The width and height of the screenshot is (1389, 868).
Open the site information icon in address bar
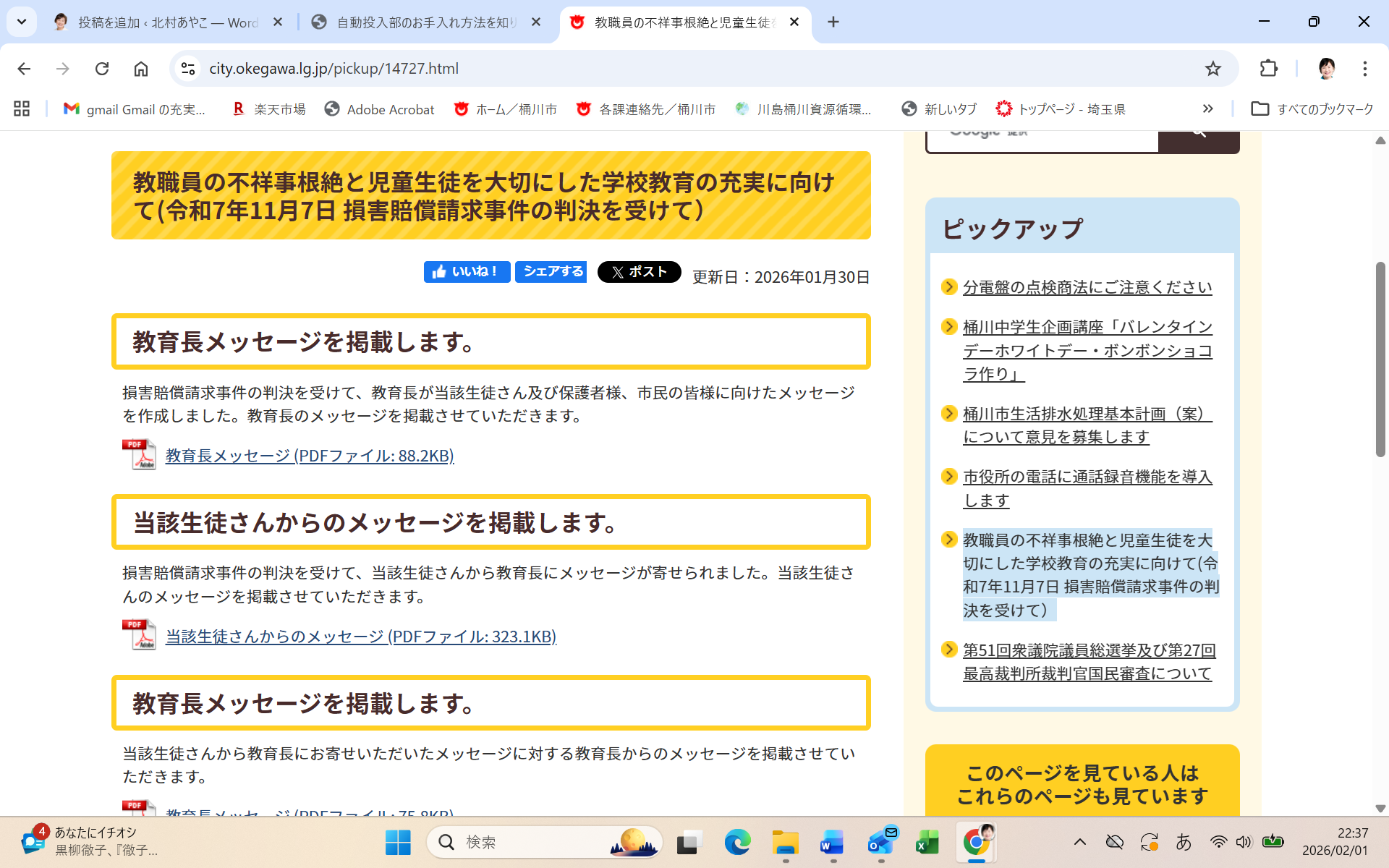(x=188, y=69)
